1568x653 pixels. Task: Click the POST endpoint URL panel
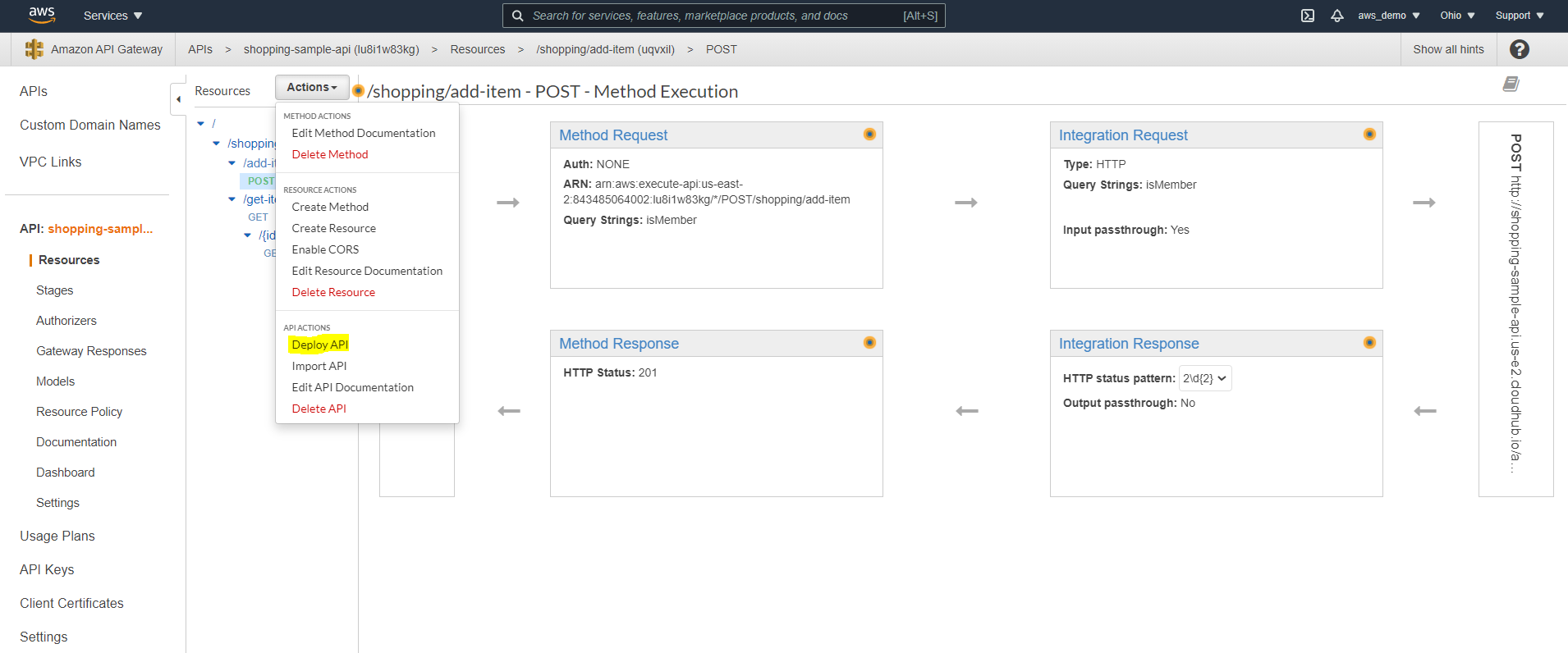[1516, 309]
